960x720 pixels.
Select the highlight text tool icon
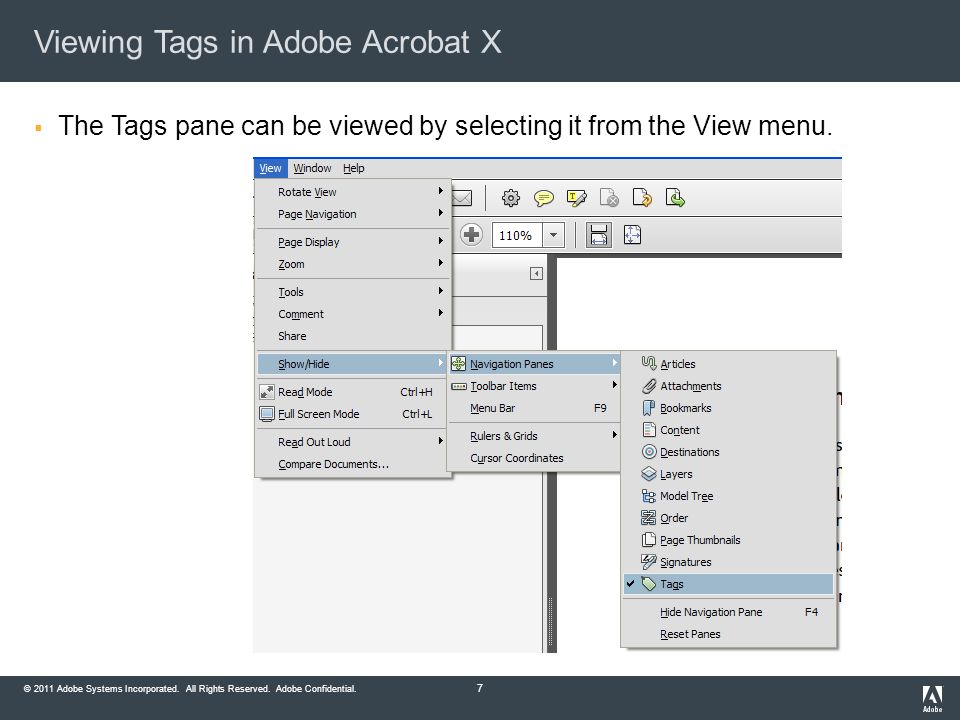[576, 198]
